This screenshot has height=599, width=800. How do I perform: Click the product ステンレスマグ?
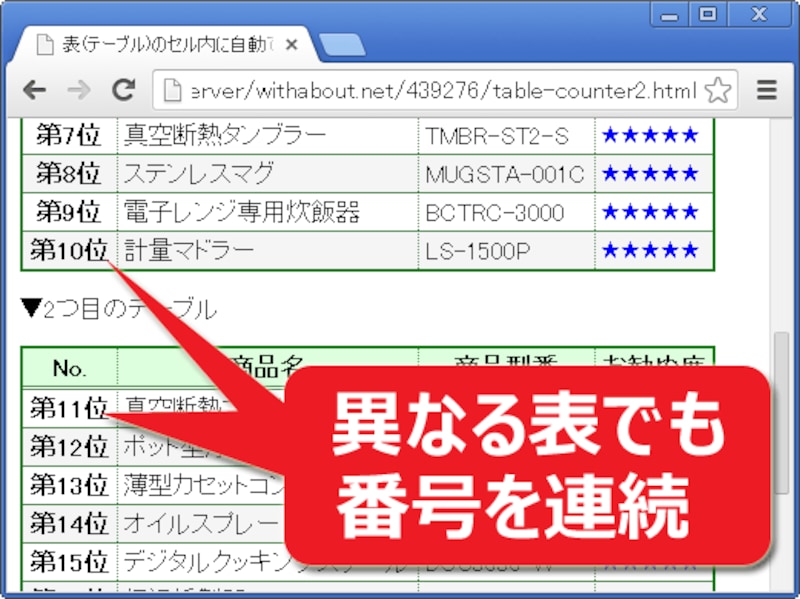click(x=199, y=174)
